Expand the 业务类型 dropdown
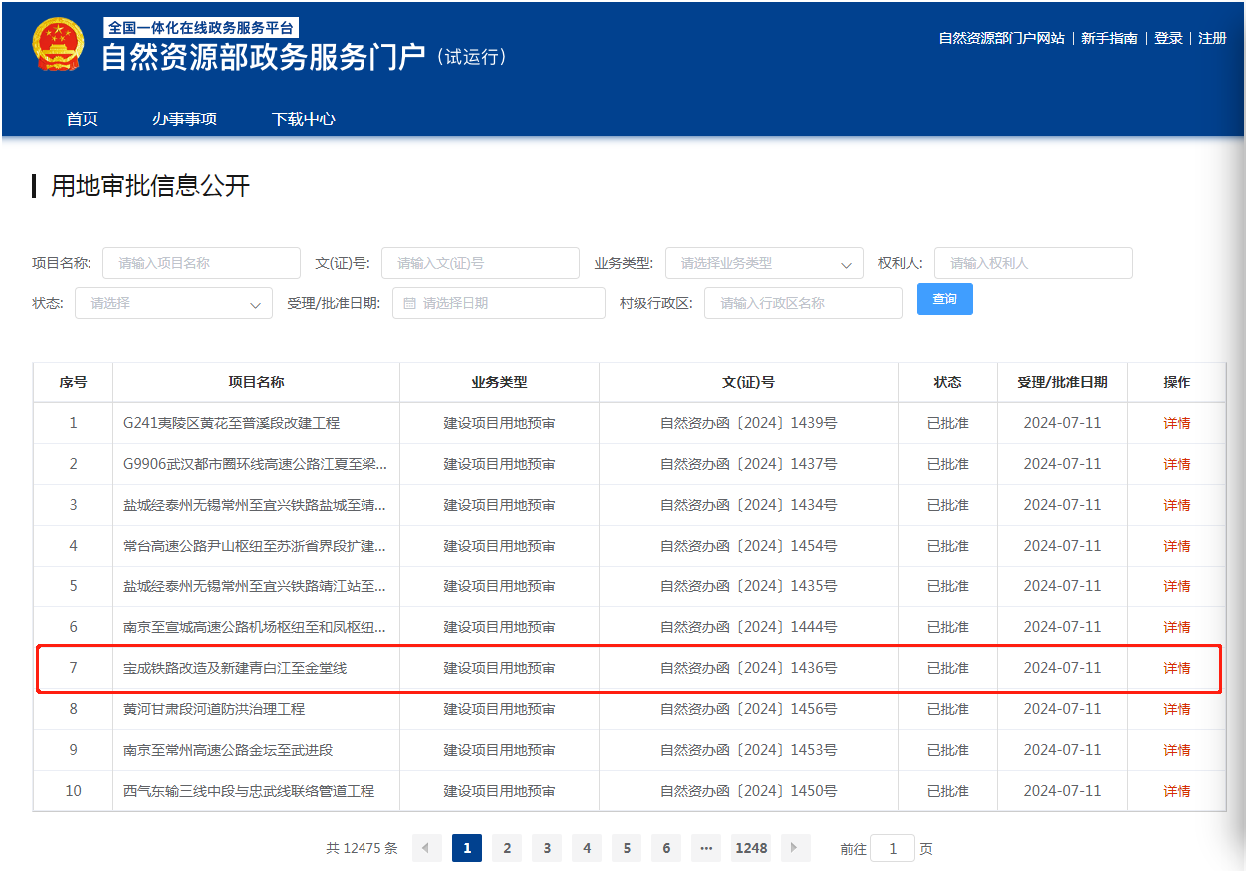This screenshot has height=871, width=1246. (x=764, y=263)
